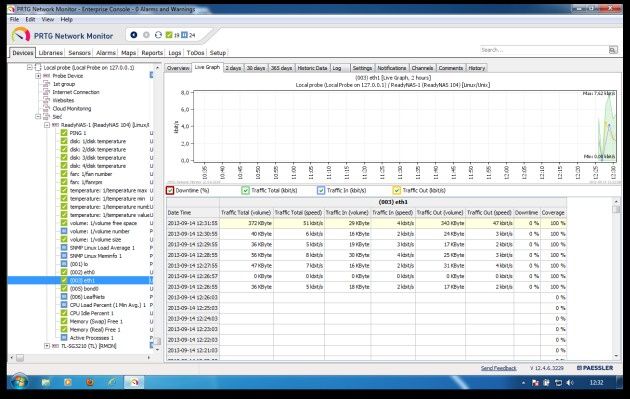Click paused icon of Active Processes 1
This screenshot has width=630, height=399.
tap(64, 338)
